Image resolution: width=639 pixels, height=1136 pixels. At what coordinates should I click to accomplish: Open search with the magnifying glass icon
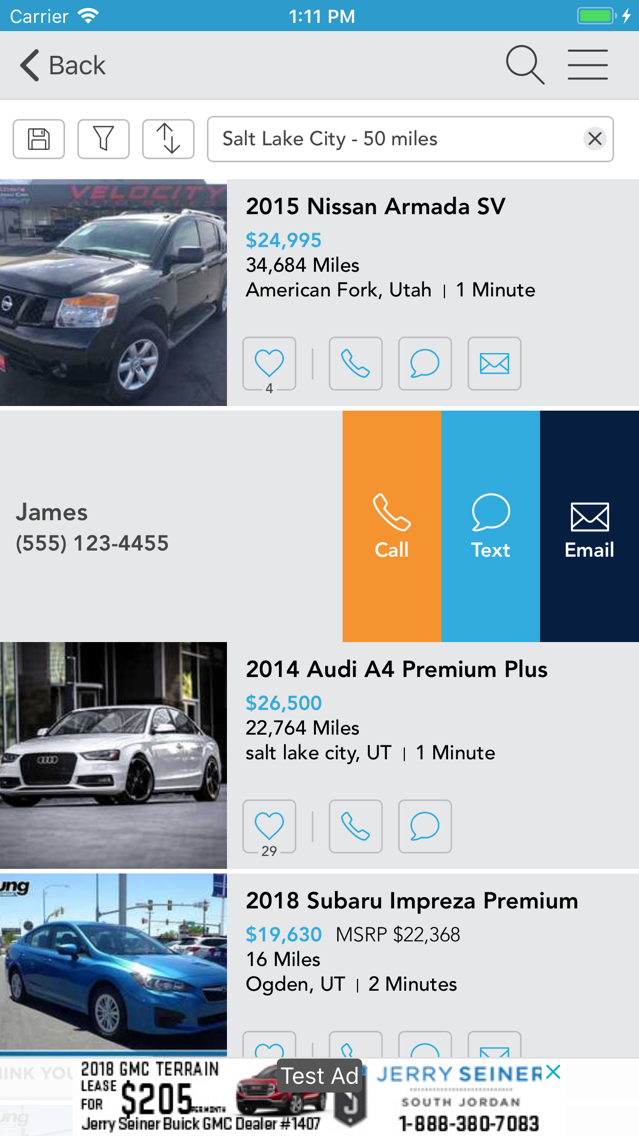tap(525, 65)
